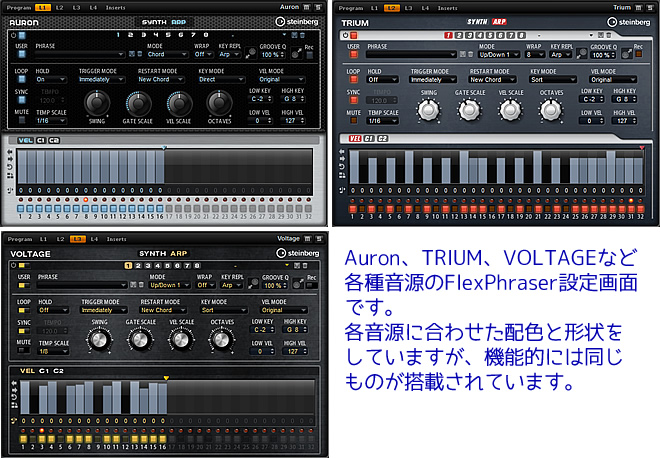Click shift phrase right arrow in Trium editor
This screenshot has width=660, height=458.
(342, 159)
